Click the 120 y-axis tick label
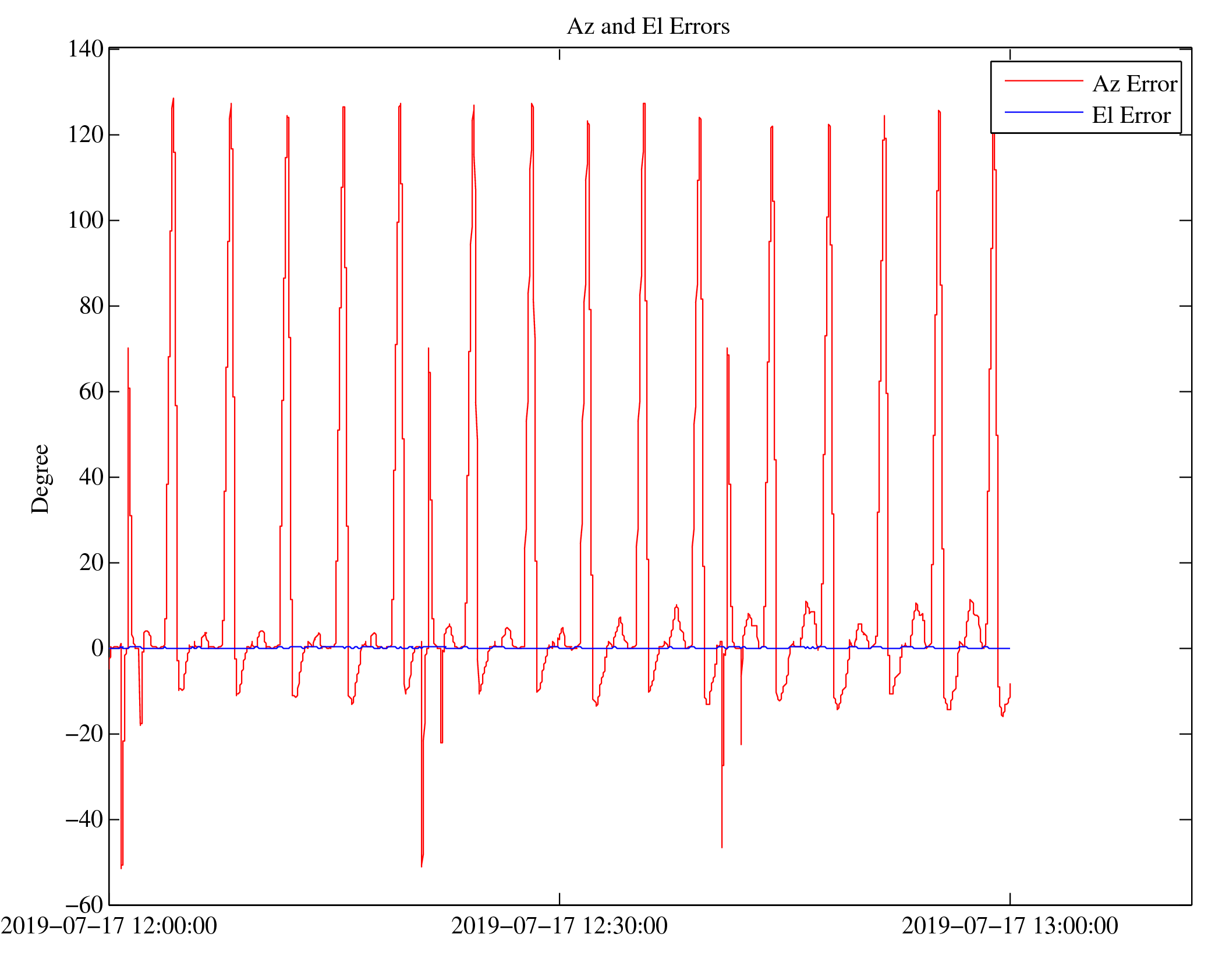The width and height of the screenshot is (1208, 980). pyautogui.click(x=86, y=135)
